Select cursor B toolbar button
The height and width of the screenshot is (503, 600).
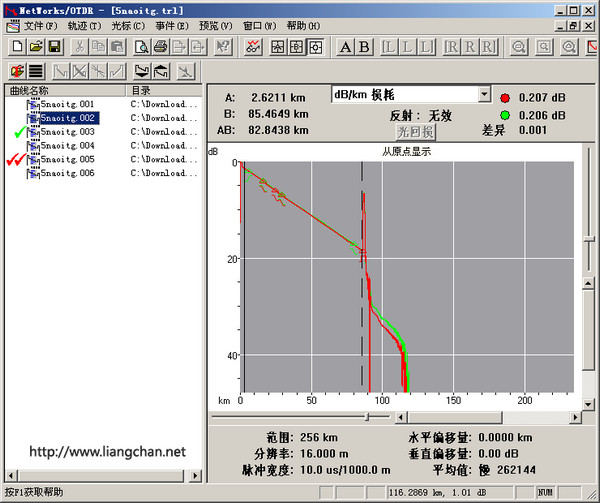363,46
